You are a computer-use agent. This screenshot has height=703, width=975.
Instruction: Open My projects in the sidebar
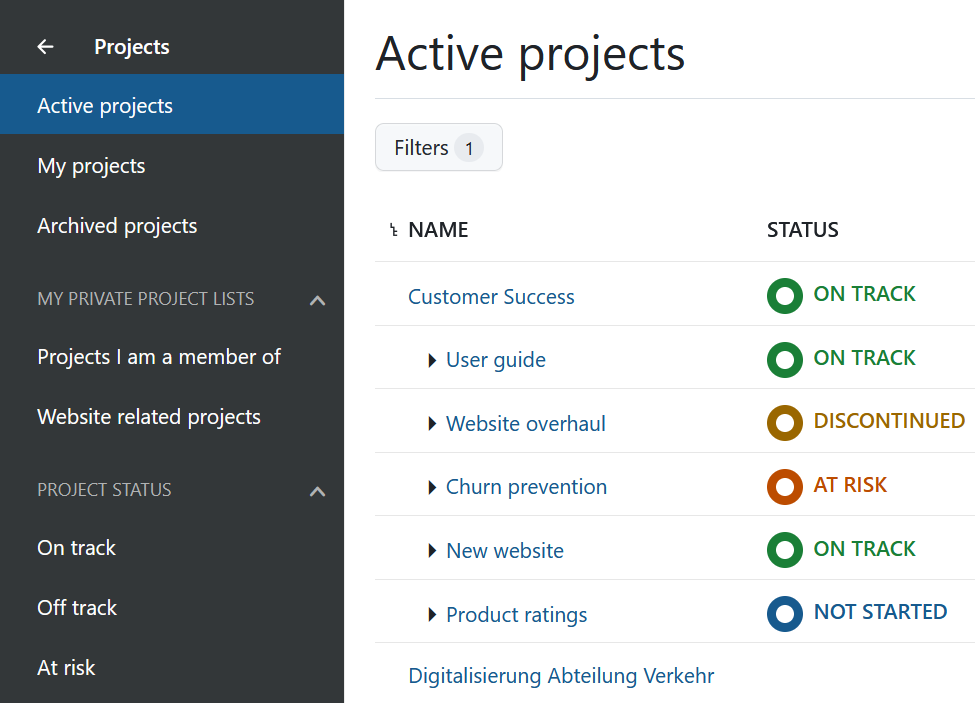pyautogui.click(x=91, y=166)
